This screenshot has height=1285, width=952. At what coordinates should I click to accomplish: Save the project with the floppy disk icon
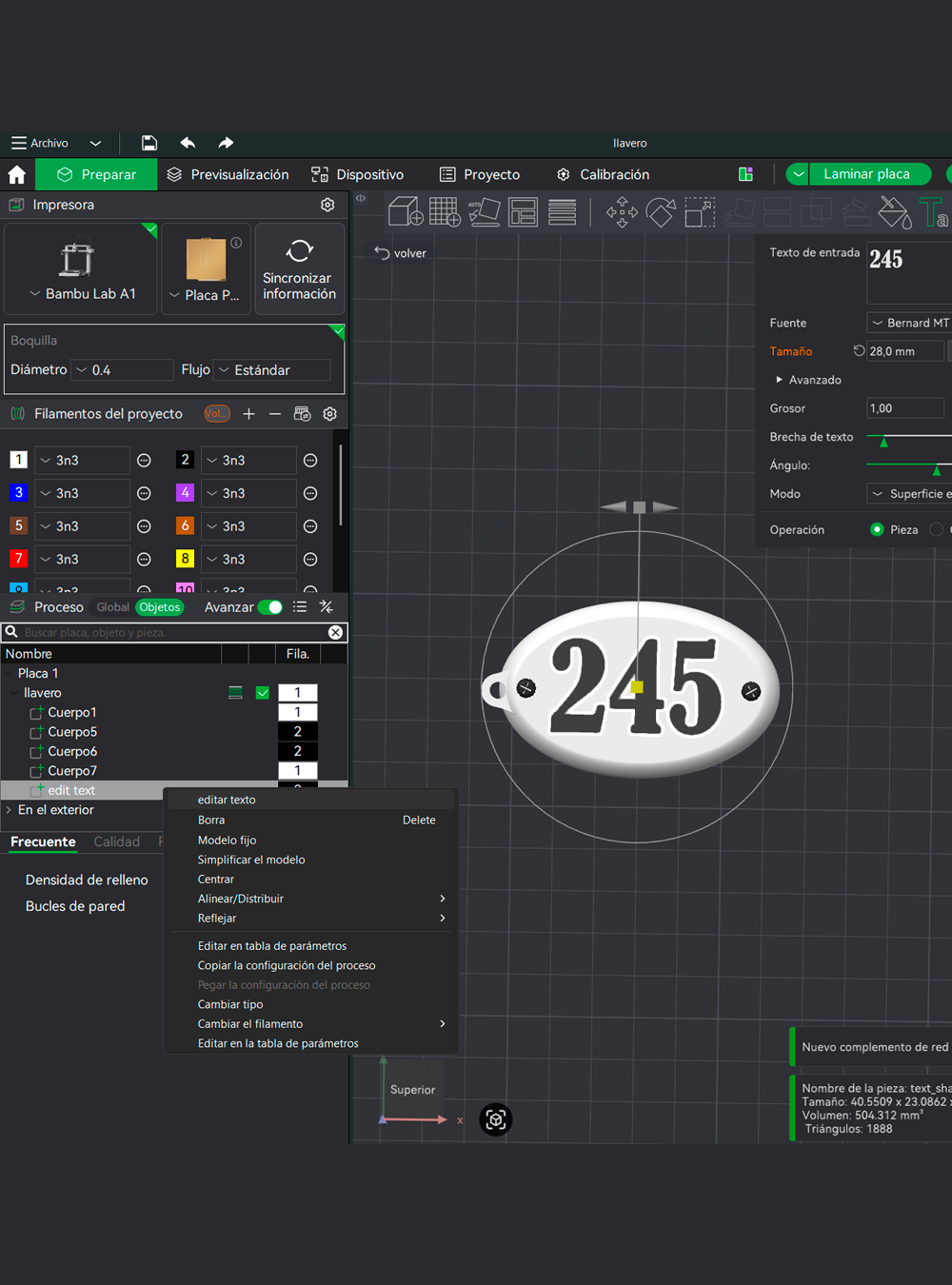149,143
